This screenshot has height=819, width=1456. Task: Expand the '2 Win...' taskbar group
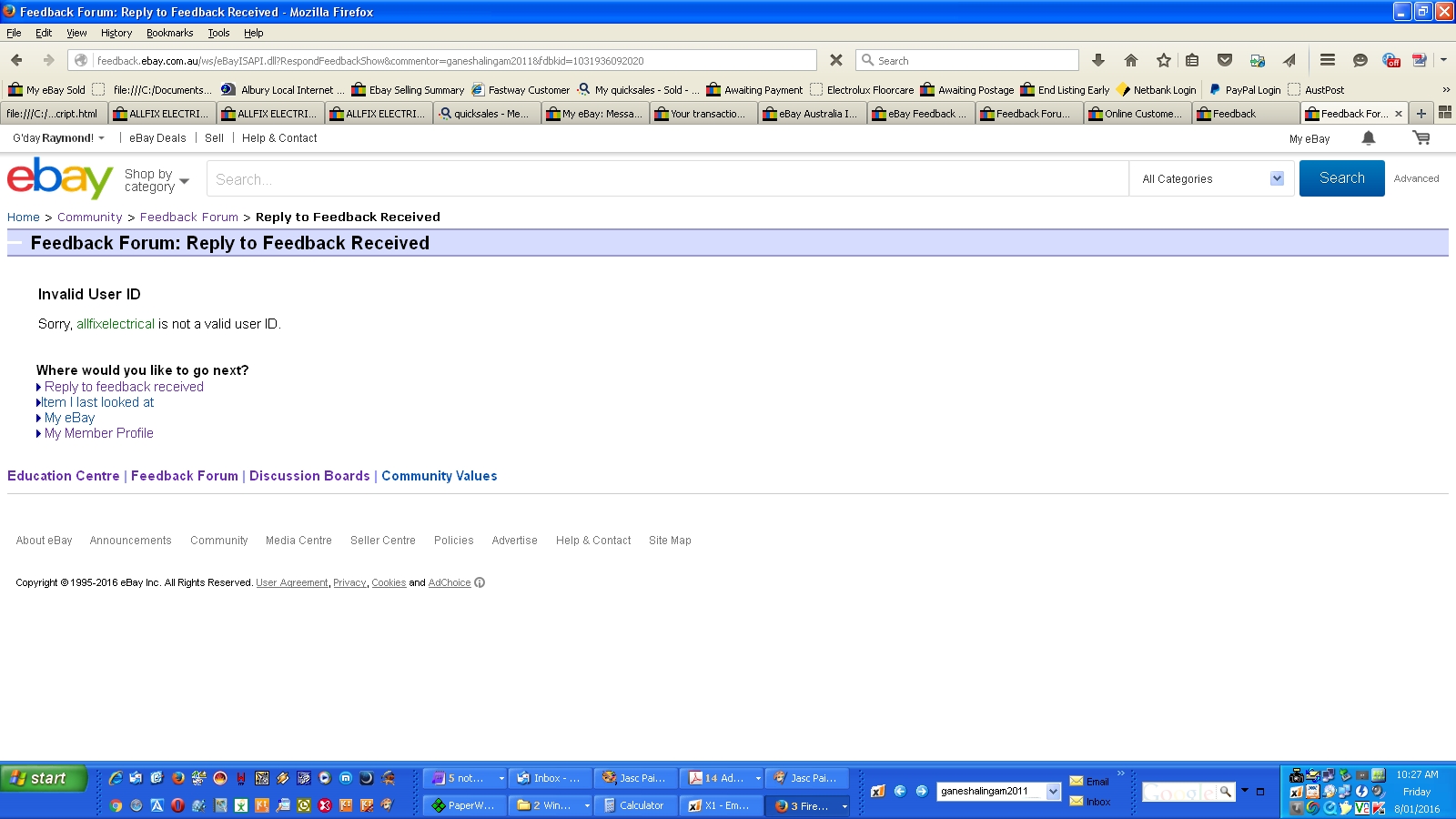[587, 805]
